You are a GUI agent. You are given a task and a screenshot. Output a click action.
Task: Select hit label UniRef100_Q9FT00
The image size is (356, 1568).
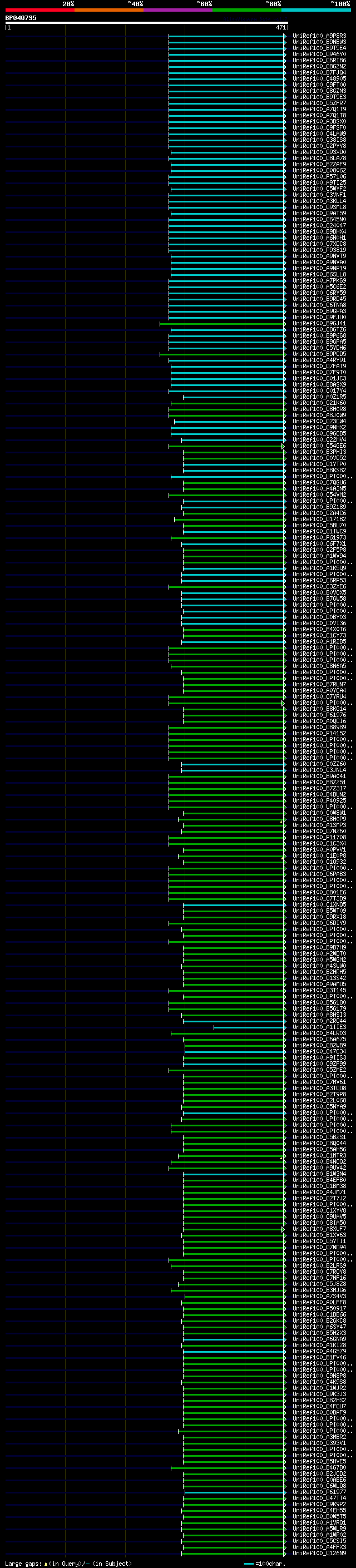pyautogui.click(x=319, y=85)
